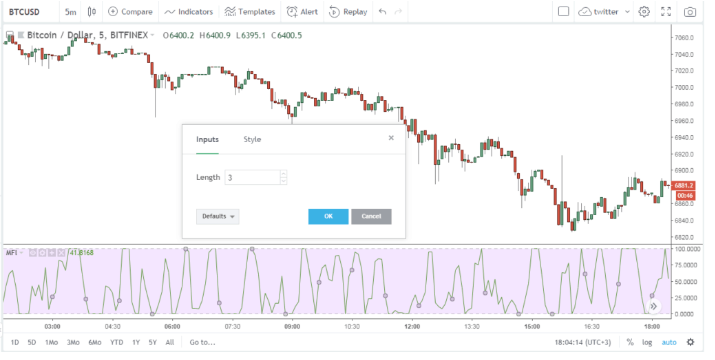Open the candlestick chart style selector

point(92,12)
